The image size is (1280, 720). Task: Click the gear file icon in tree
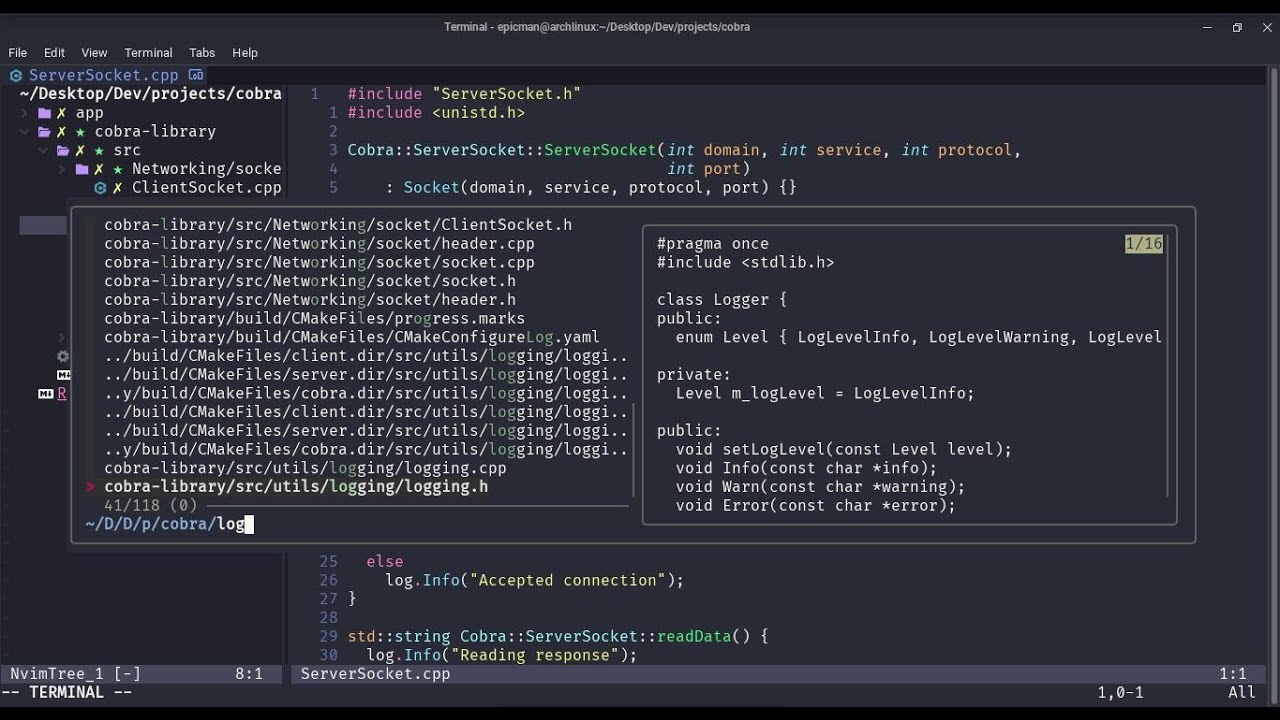pyautogui.click(x=63, y=356)
